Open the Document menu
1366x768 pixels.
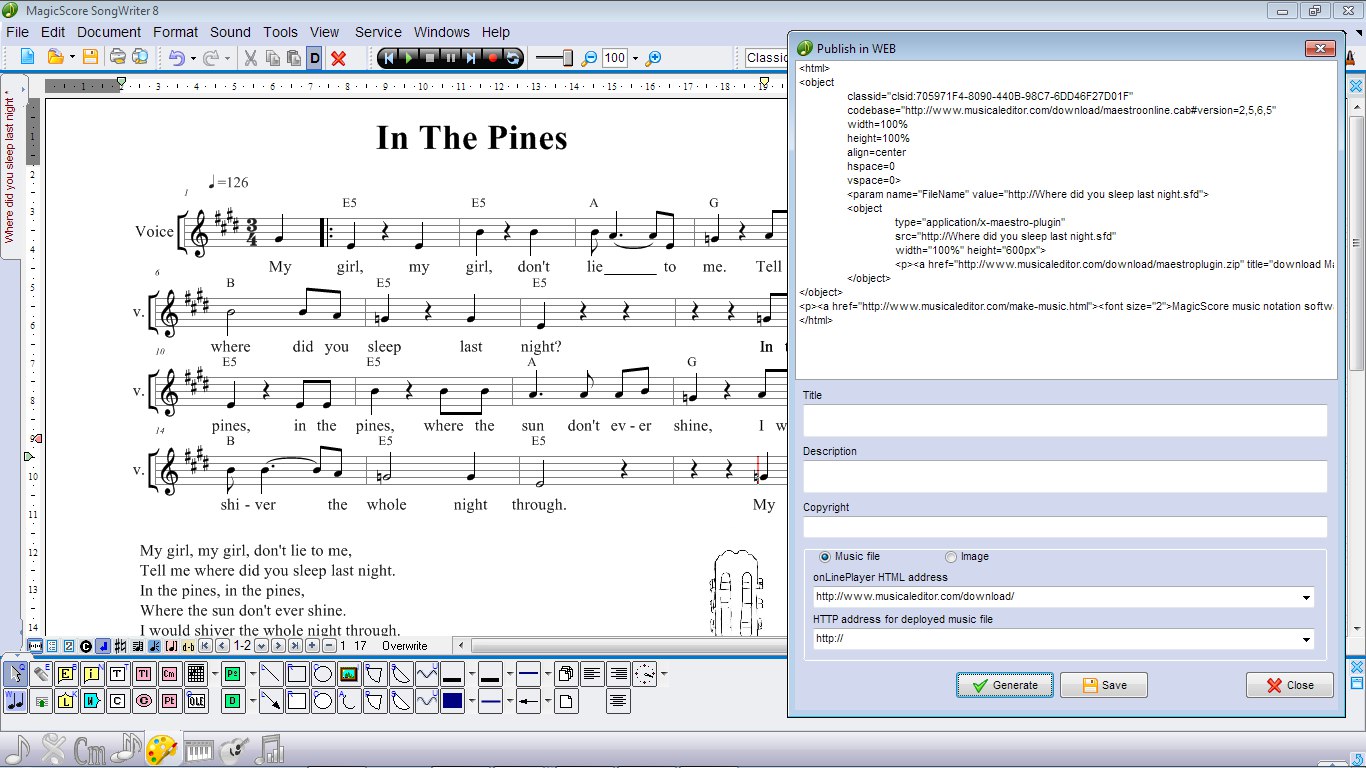click(109, 32)
